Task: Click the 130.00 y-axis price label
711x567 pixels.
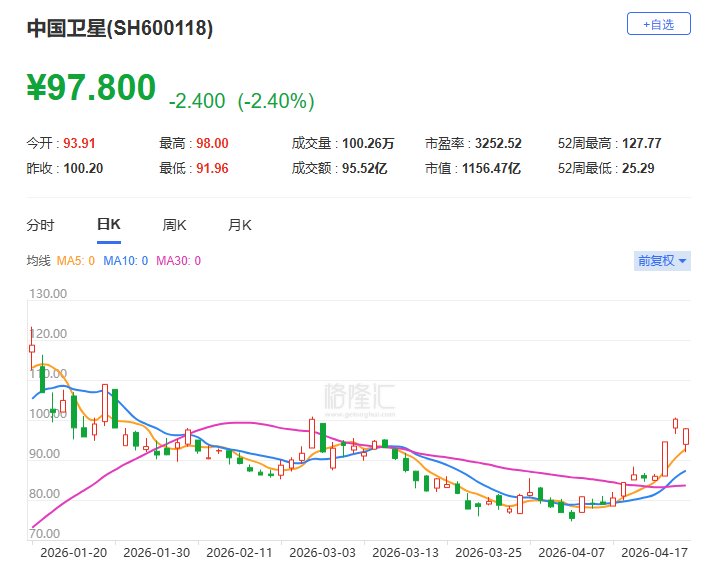Action: [x=48, y=294]
